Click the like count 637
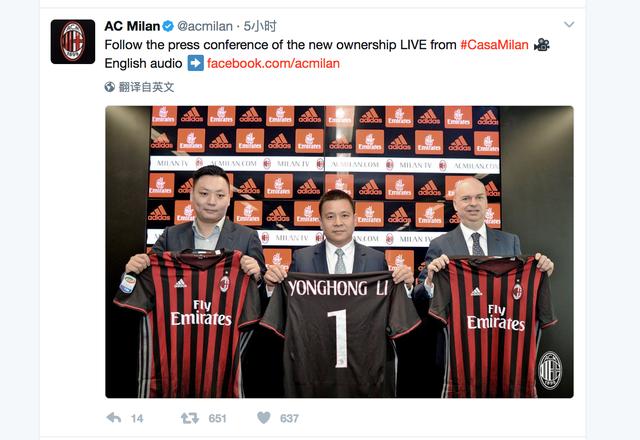The height and width of the screenshot is (440, 640). point(289,418)
